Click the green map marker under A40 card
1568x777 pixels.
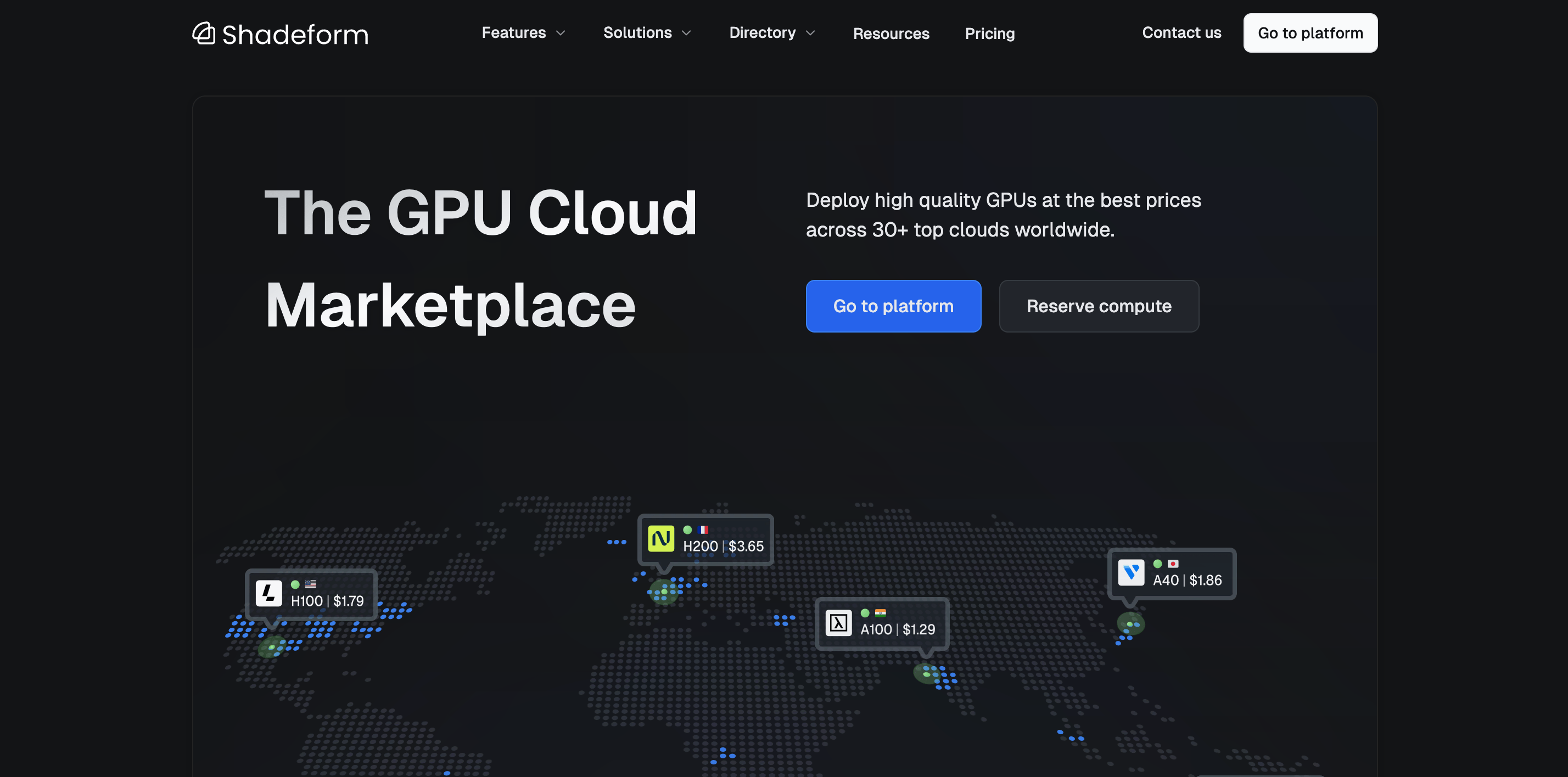click(x=1131, y=624)
